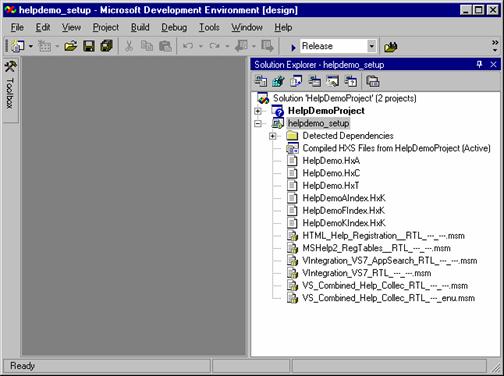The height and width of the screenshot is (376, 504).
Task: Select VIntegration_VS7_RTL_---_---.msm module
Action: pos(367,273)
